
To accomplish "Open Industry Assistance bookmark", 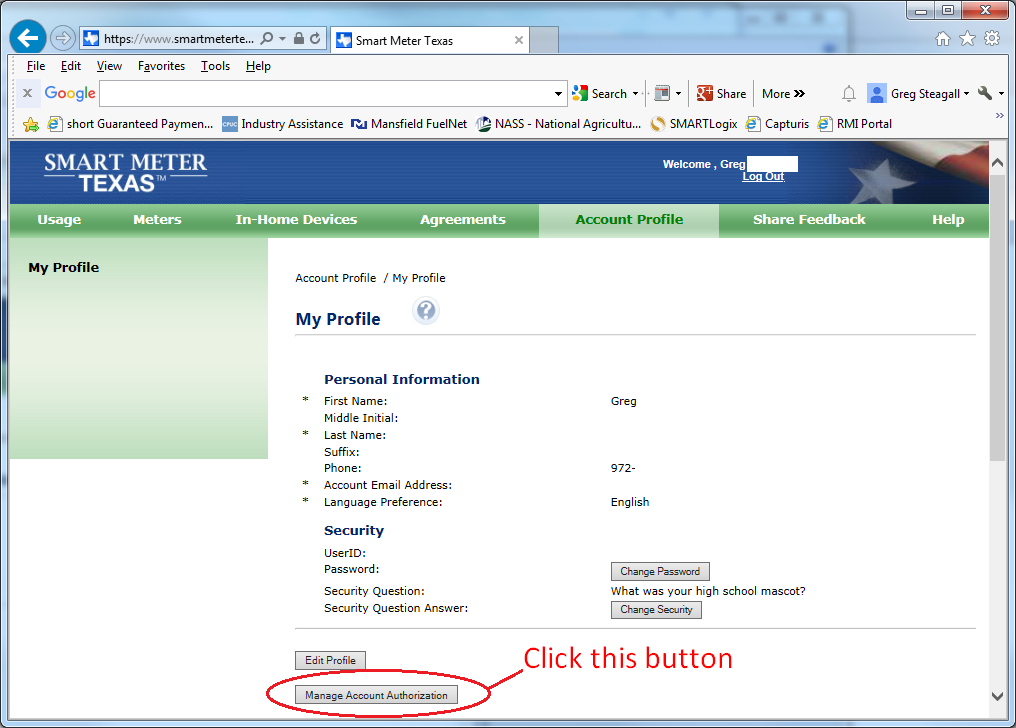I will 283,124.
